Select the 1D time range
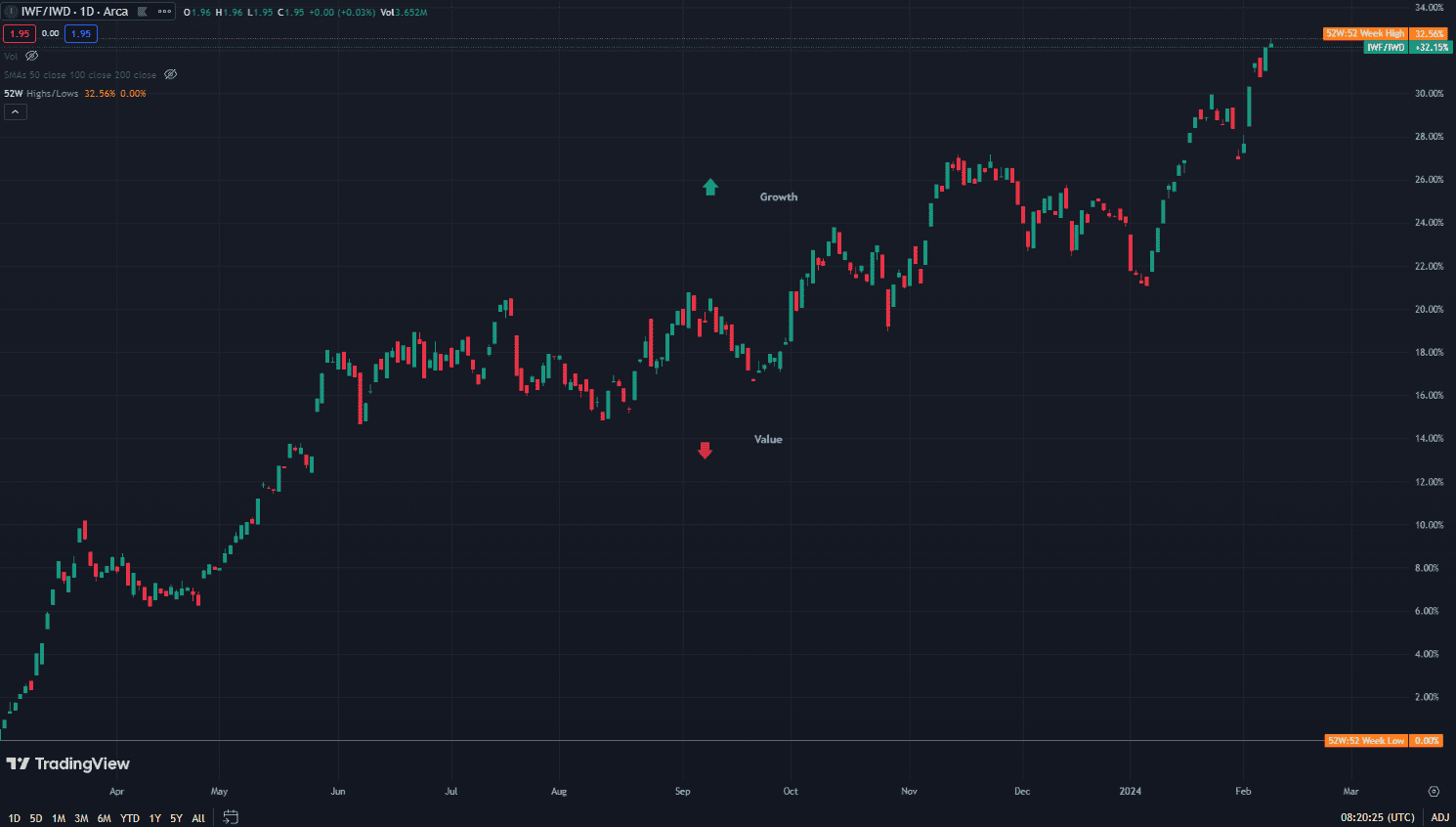The width and height of the screenshot is (1456, 827). pyautogui.click(x=14, y=818)
